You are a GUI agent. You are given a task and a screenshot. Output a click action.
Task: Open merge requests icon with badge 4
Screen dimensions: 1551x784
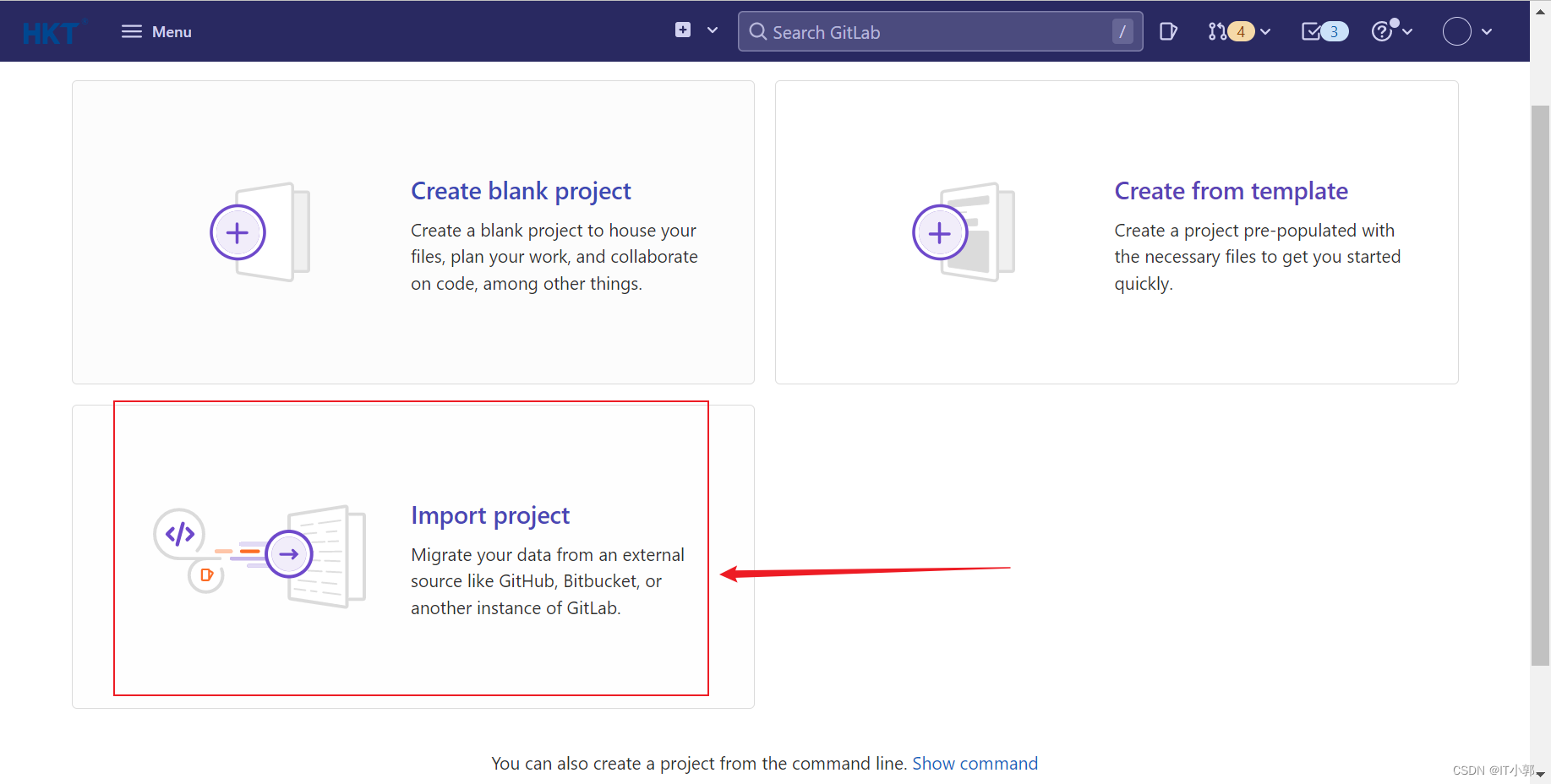[1231, 31]
